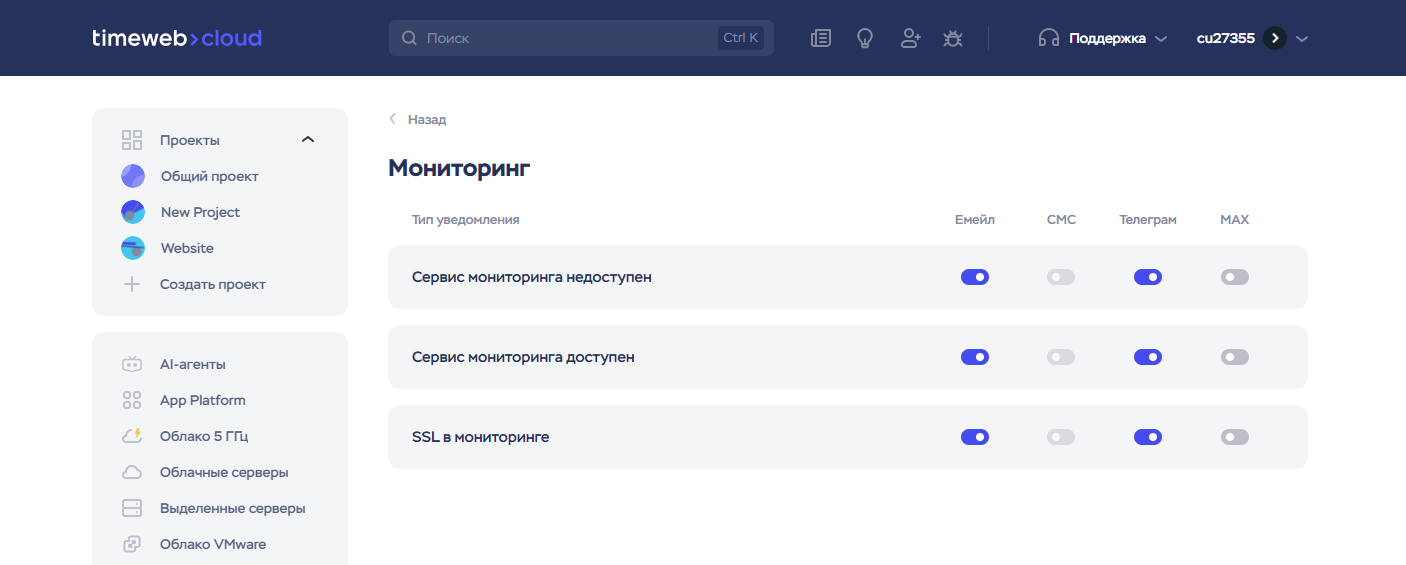This screenshot has height=565, width=1406.
Task: Click the plus icon for Создать проект
Action: [x=132, y=284]
